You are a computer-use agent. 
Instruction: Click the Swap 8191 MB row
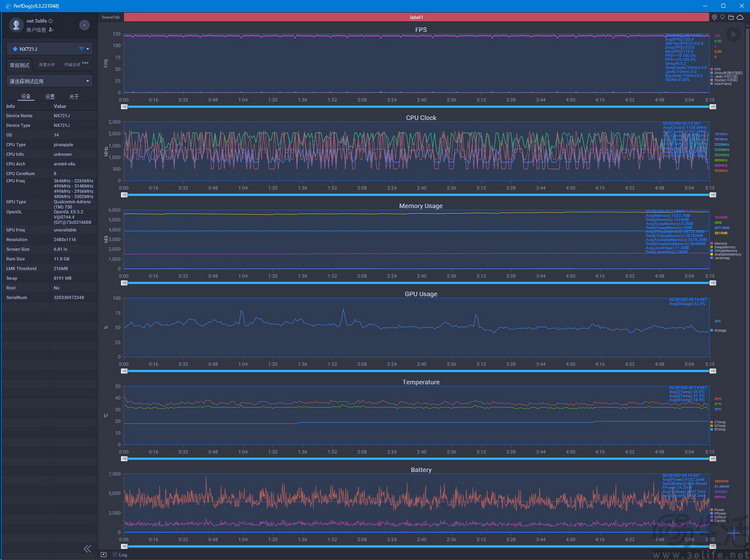pos(50,278)
